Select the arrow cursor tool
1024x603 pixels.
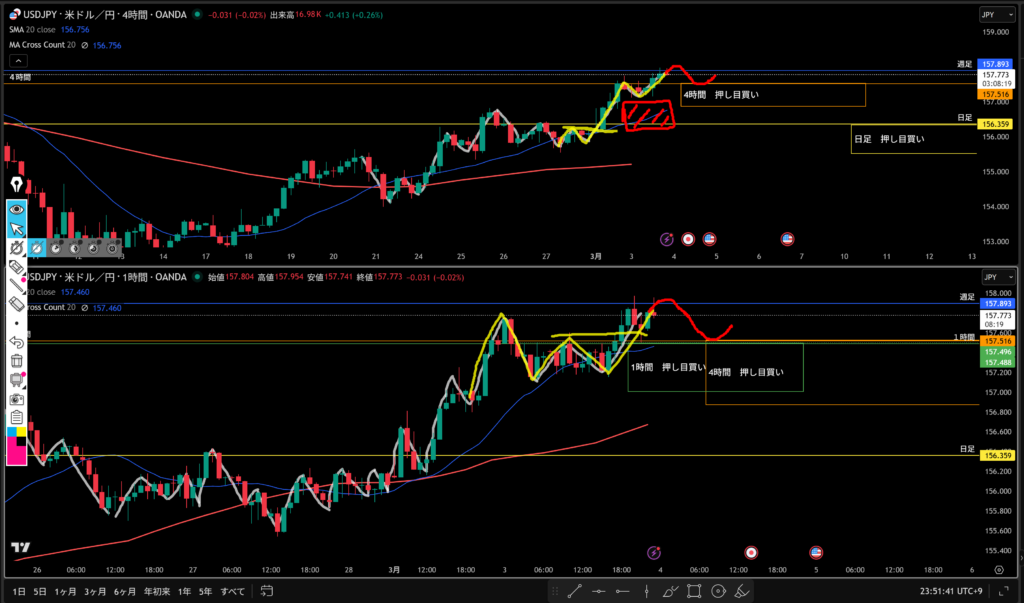(17, 229)
